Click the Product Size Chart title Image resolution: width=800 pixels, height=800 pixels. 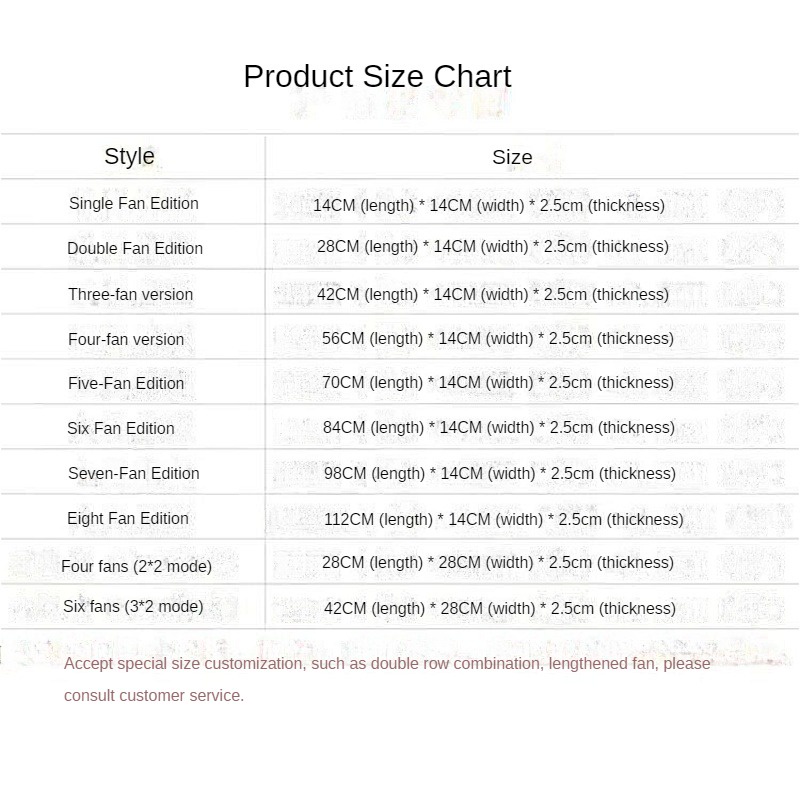[x=377, y=77]
